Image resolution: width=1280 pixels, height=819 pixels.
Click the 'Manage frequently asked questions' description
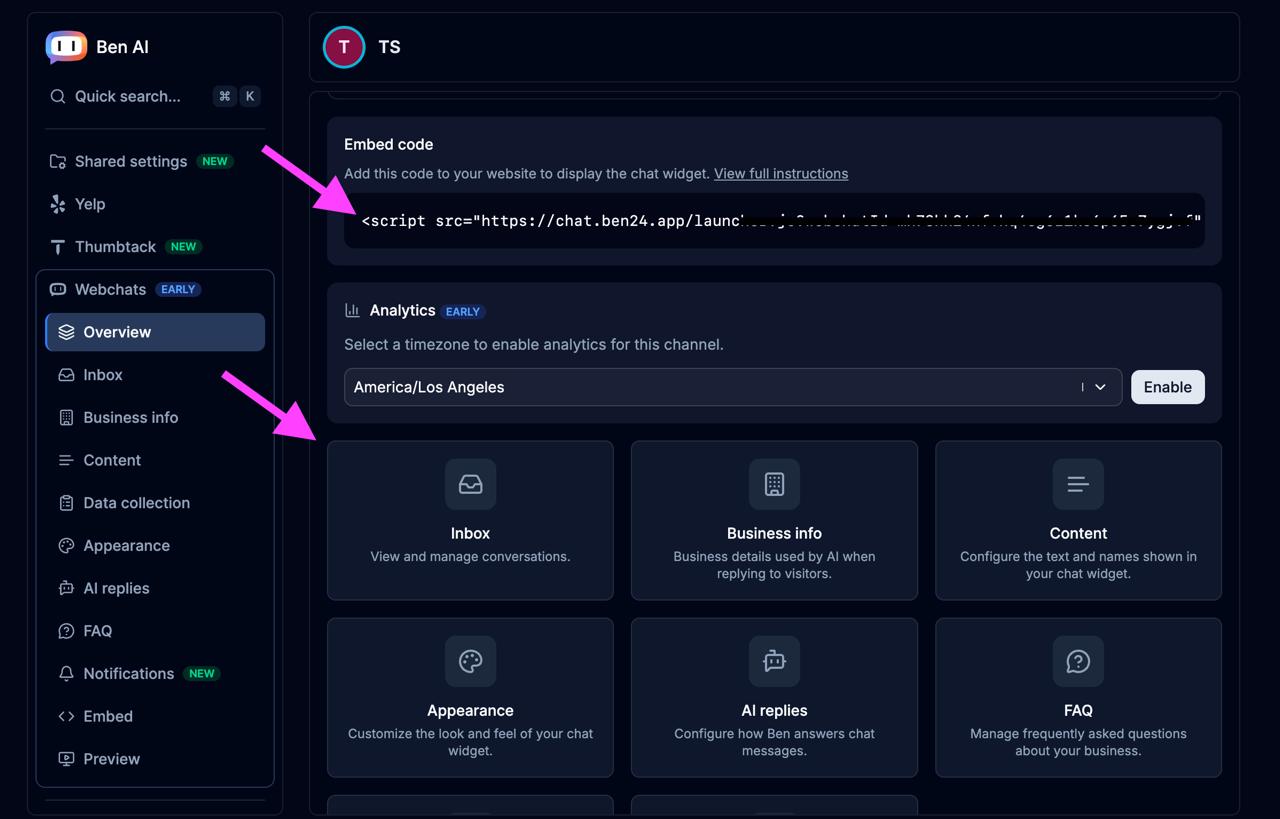pyautogui.click(x=1078, y=742)
